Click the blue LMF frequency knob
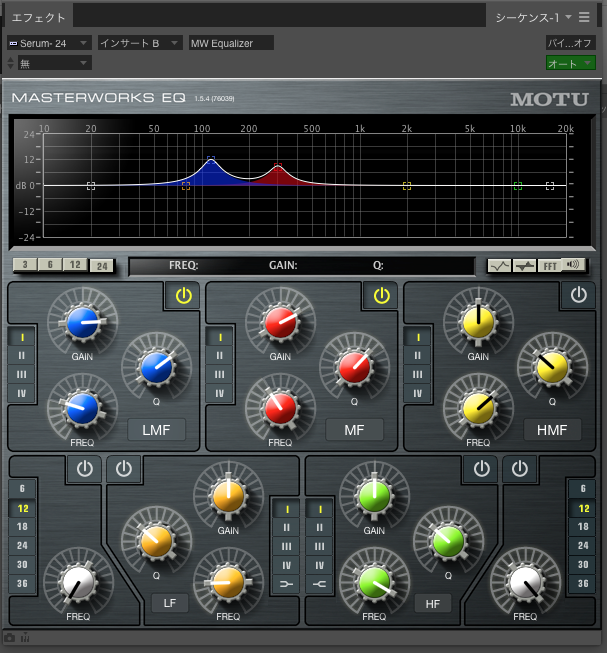 (82, 409)
